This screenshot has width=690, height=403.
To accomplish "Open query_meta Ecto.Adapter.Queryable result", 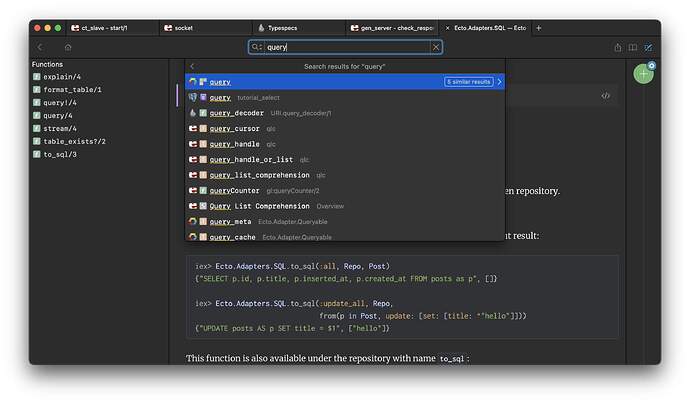I will tap(345, 222).
